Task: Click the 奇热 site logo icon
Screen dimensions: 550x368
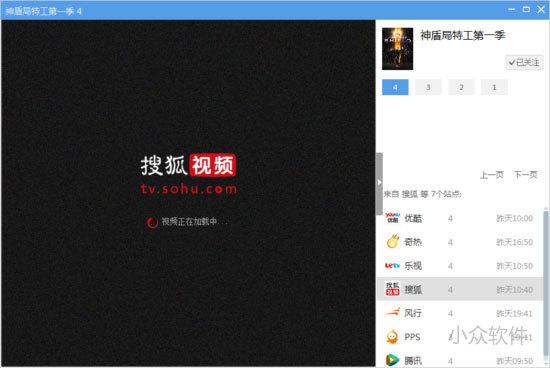Action: click(393, 242)
